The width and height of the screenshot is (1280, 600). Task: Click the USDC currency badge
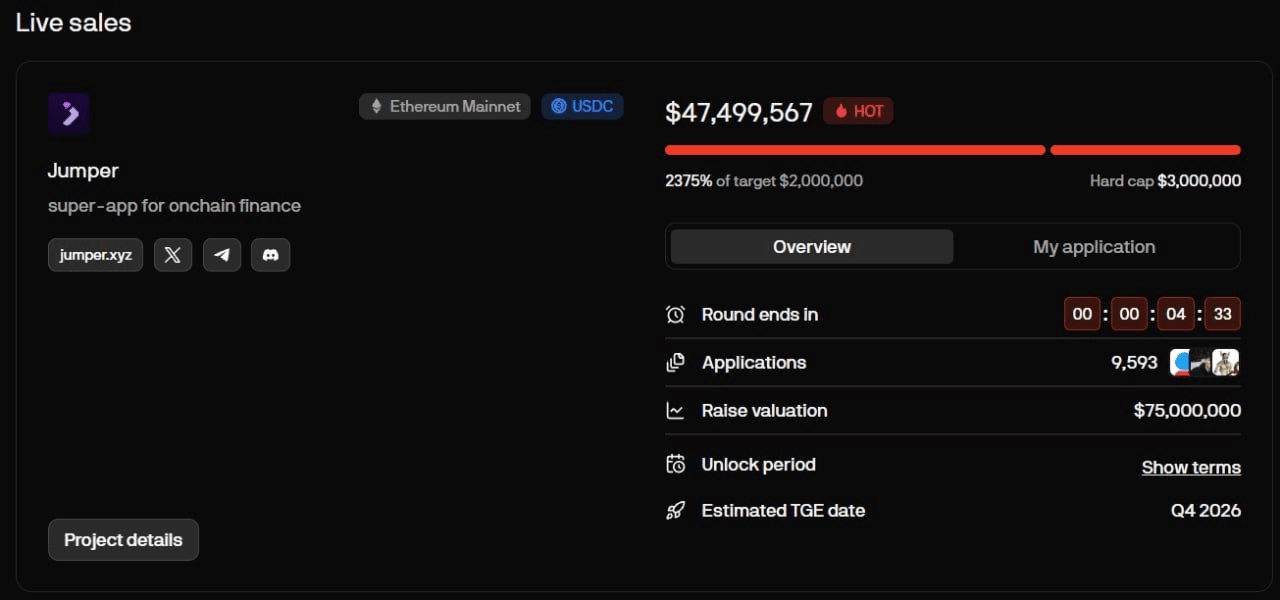(x=582, y=106)
